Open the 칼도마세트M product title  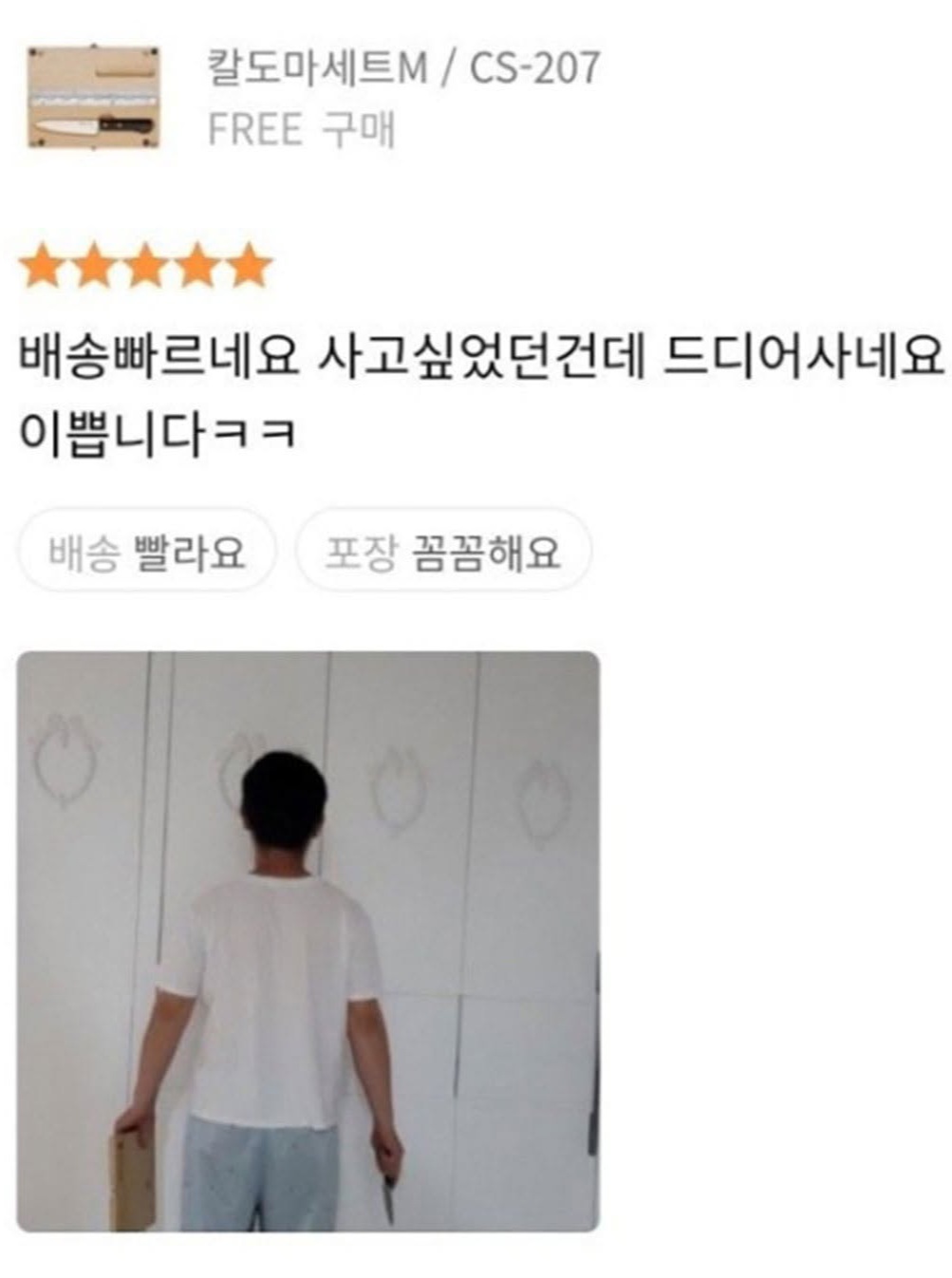coord(317,67)
